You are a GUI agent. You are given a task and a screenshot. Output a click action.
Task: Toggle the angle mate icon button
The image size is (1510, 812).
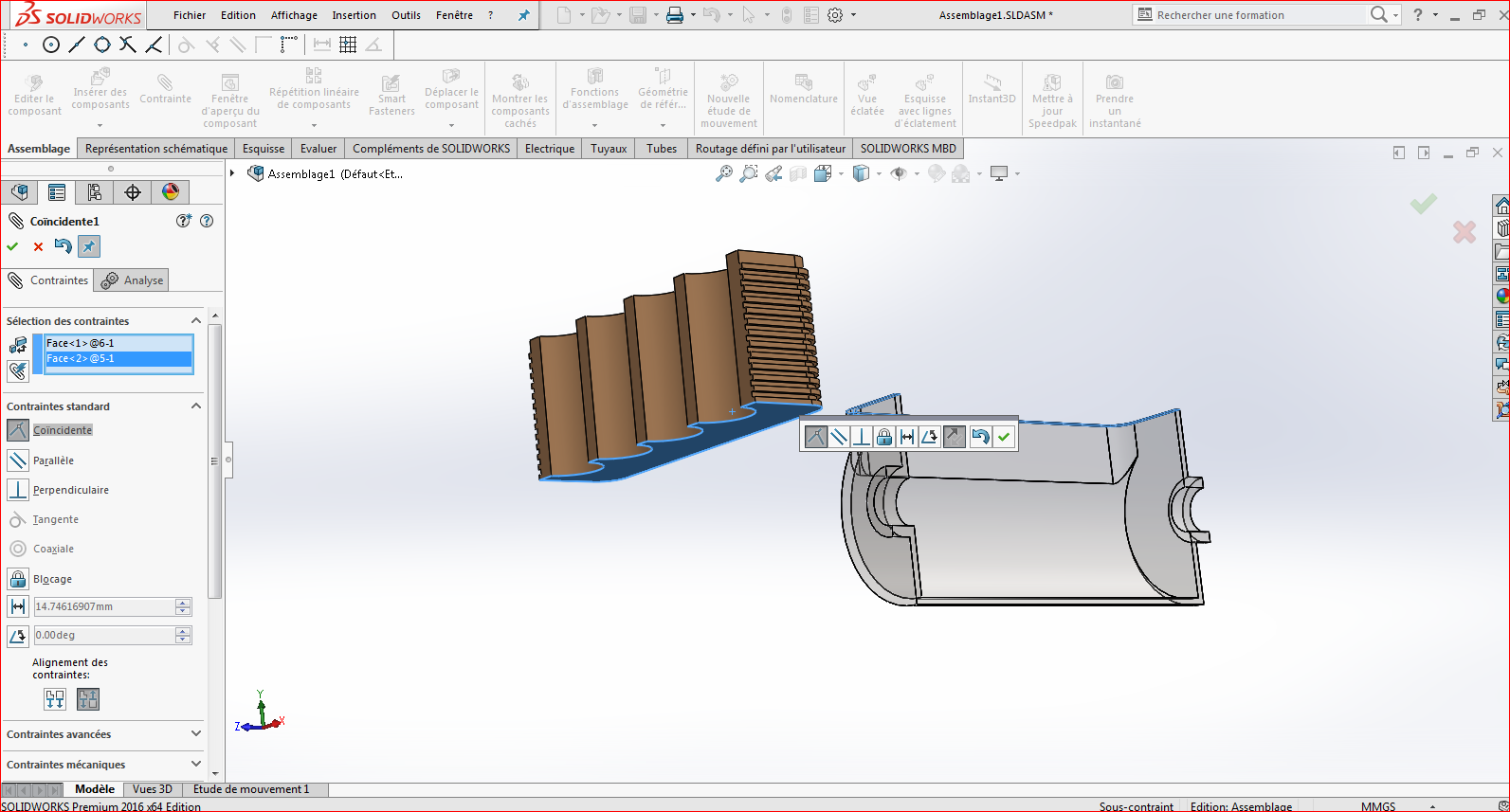click(x=18, y=635)
